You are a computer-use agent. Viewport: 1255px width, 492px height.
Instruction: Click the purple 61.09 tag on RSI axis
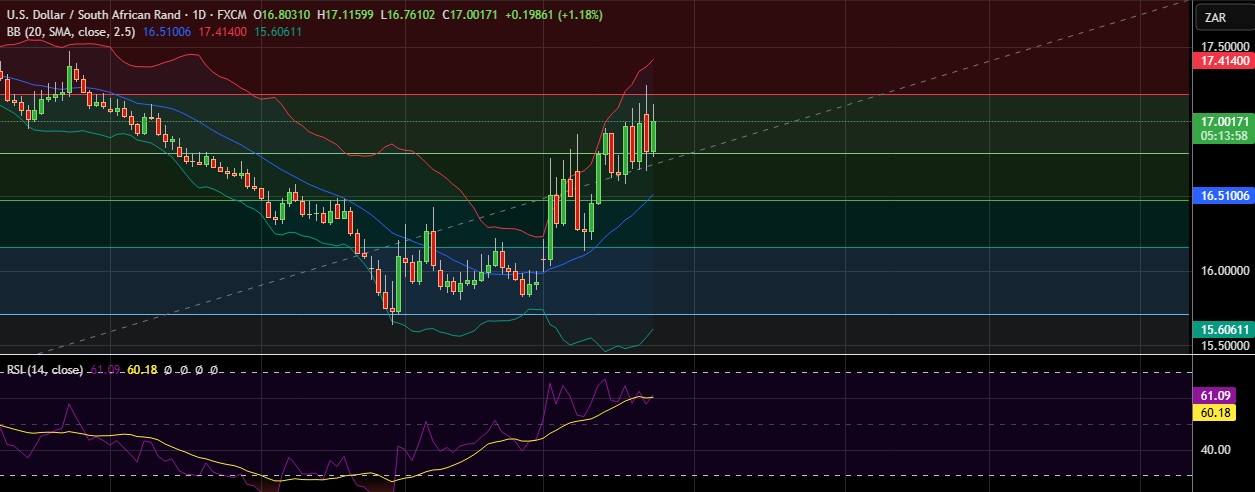click(x=1215, y=396)
